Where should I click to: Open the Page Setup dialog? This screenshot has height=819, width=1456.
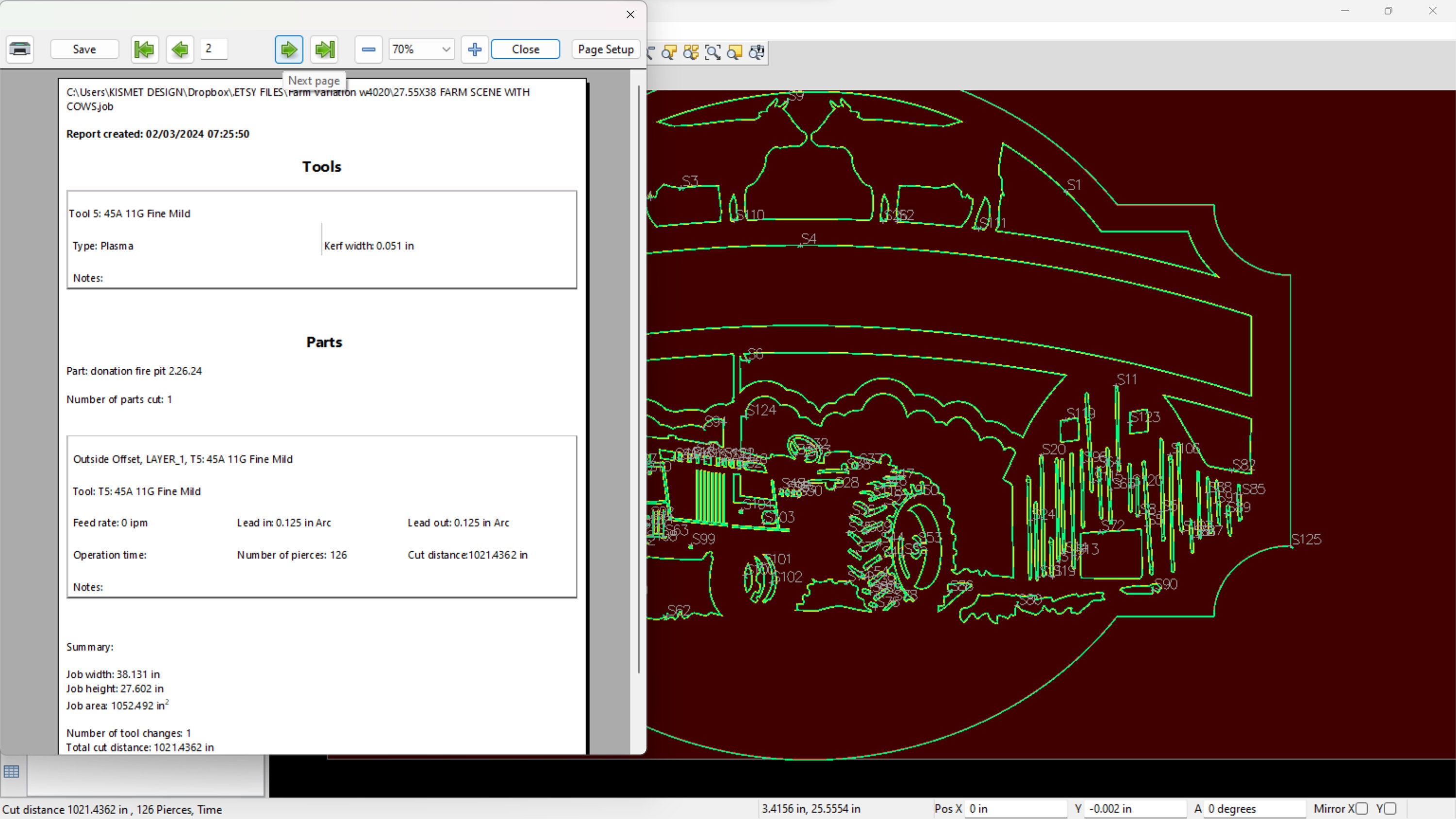(605, 49)
